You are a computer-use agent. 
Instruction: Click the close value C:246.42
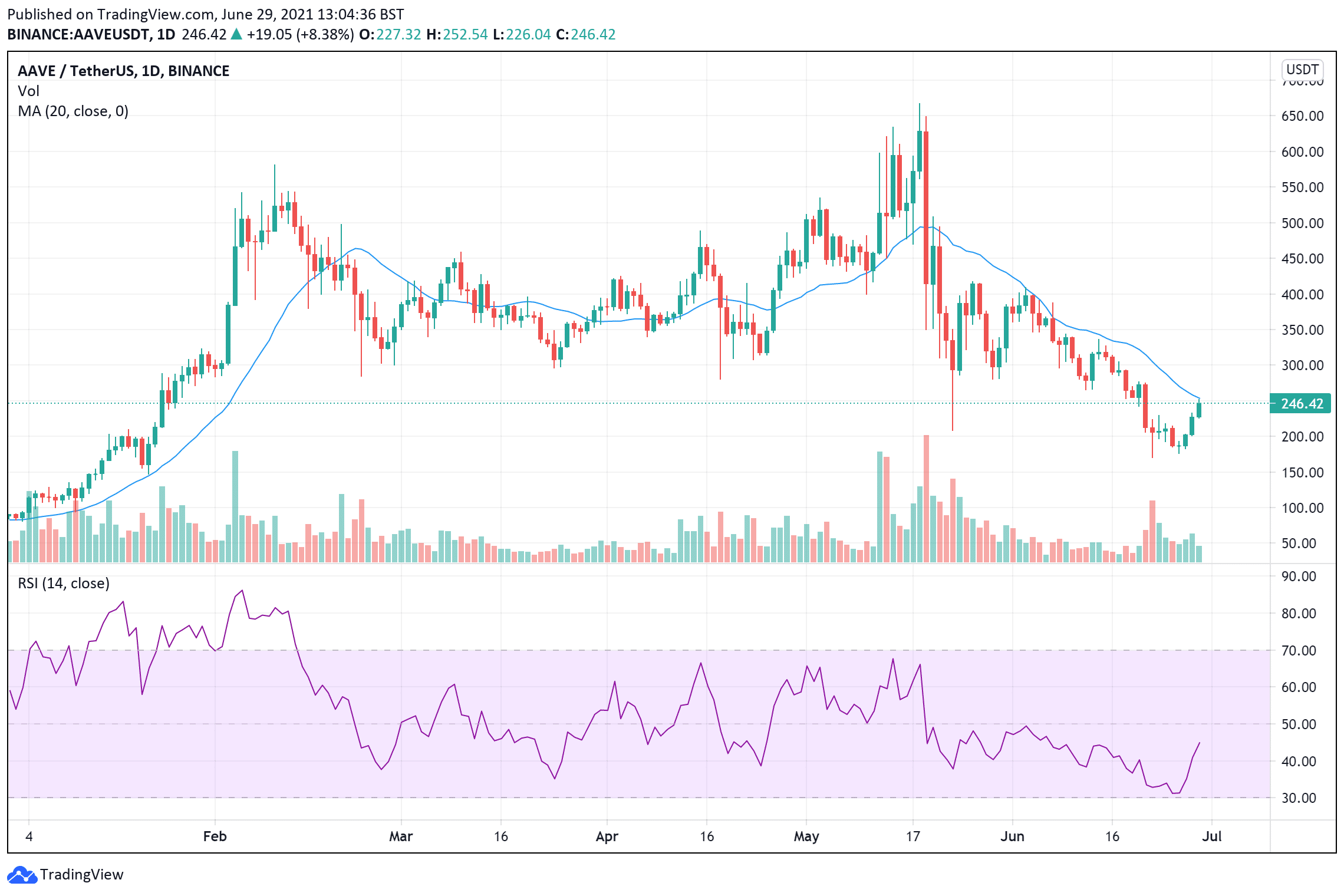tap(586, 34)
